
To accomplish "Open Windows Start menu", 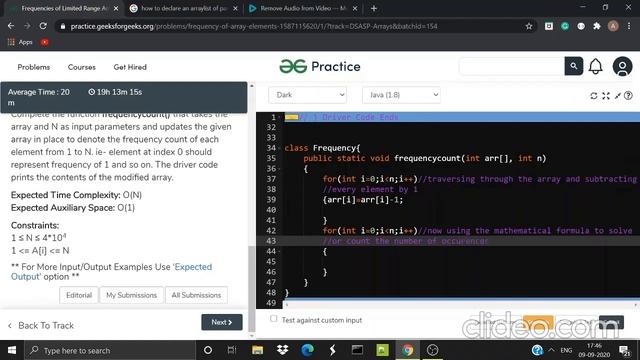I will point(12,350).
